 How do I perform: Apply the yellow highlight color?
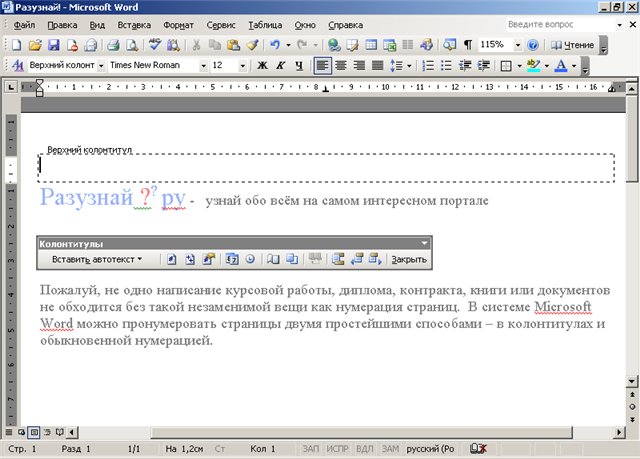click(533, 65)
